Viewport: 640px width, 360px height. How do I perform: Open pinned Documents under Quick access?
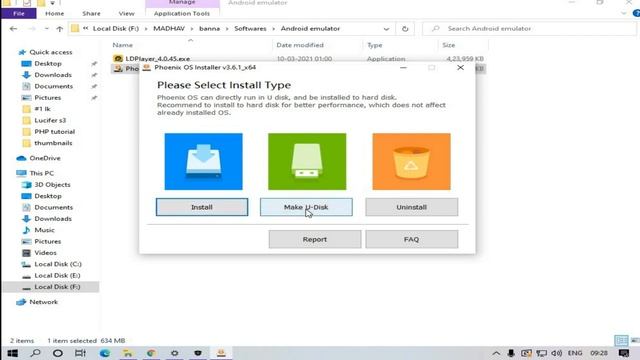[53, 87]
